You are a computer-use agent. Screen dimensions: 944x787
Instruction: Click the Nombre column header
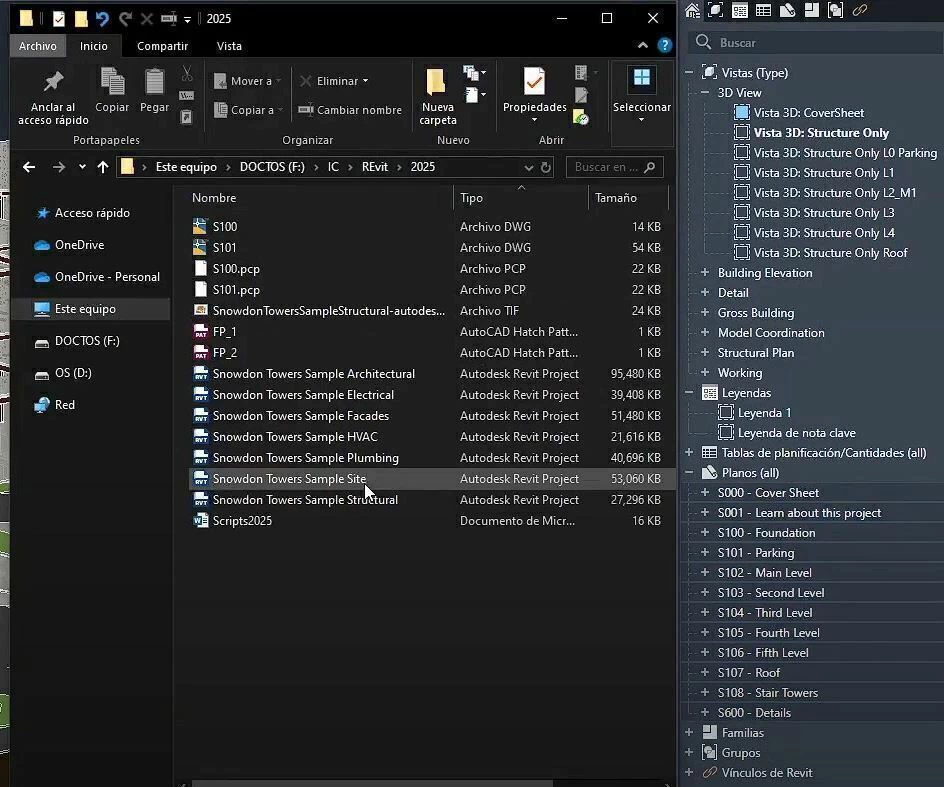coord(320,198)
